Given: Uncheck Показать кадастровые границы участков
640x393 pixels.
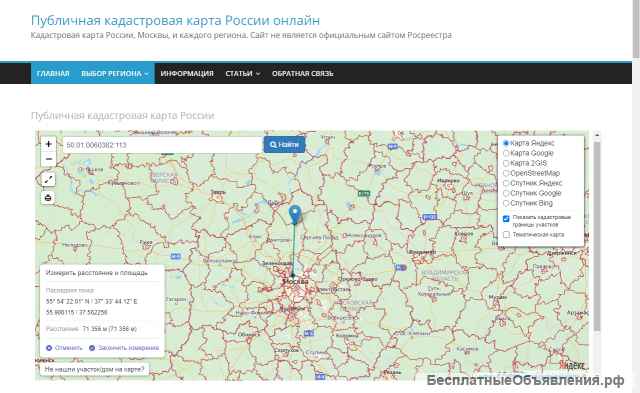Looking at the screenshot, I should pos(506,219).
